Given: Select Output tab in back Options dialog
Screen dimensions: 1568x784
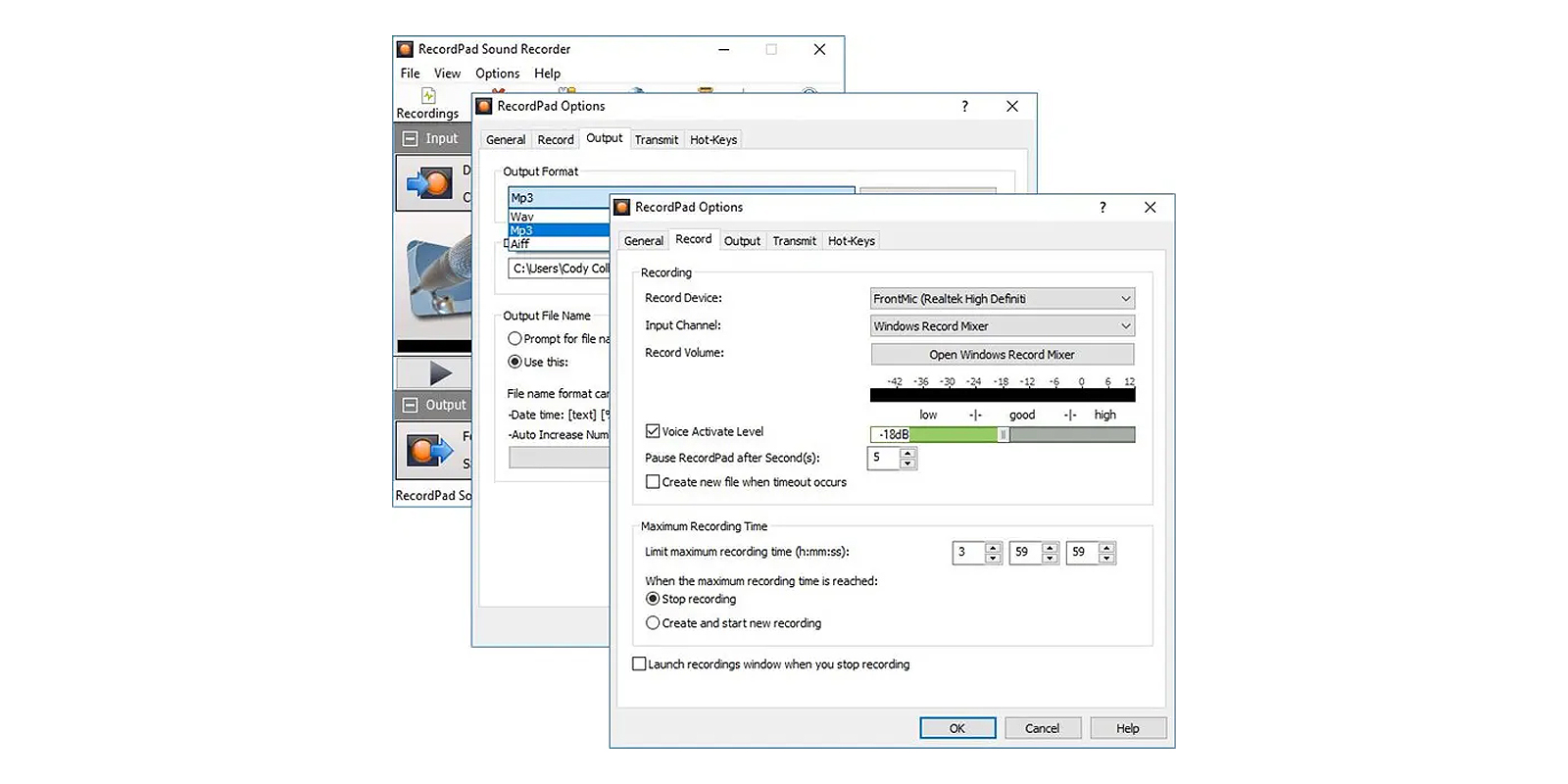Looking at the screenshot, I should [604, 138].
